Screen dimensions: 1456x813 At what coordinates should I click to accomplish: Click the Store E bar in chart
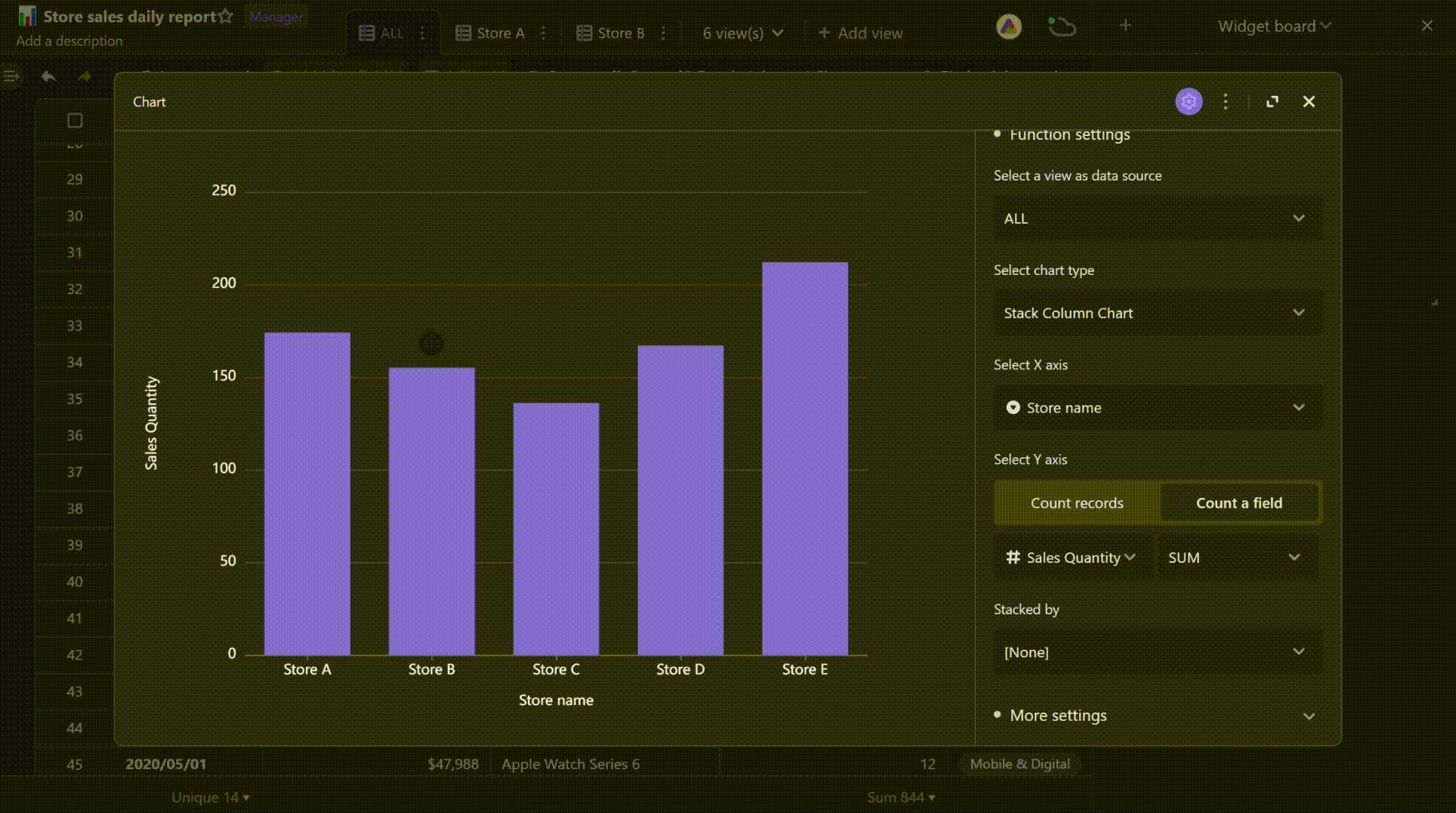click(x=805, y=459)
